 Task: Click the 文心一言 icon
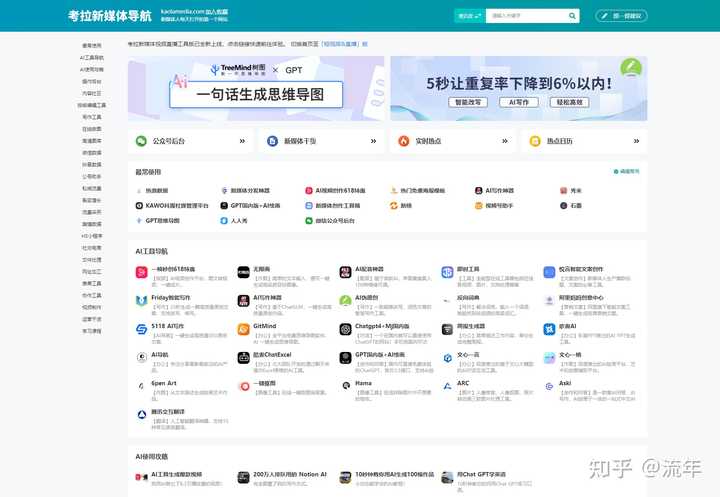coord(447,358)
